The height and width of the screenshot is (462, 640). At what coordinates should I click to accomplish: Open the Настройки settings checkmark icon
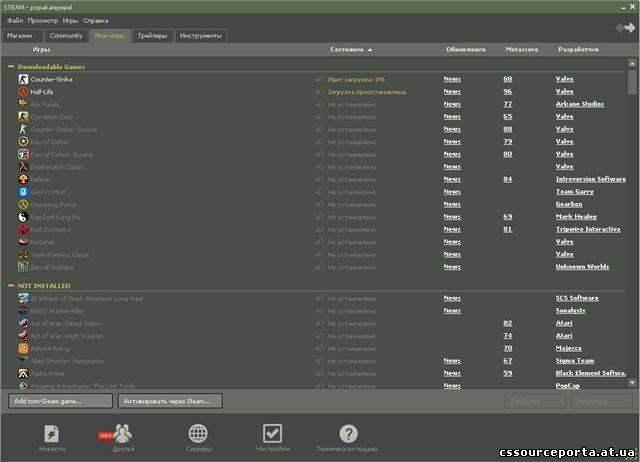[272, 433]
